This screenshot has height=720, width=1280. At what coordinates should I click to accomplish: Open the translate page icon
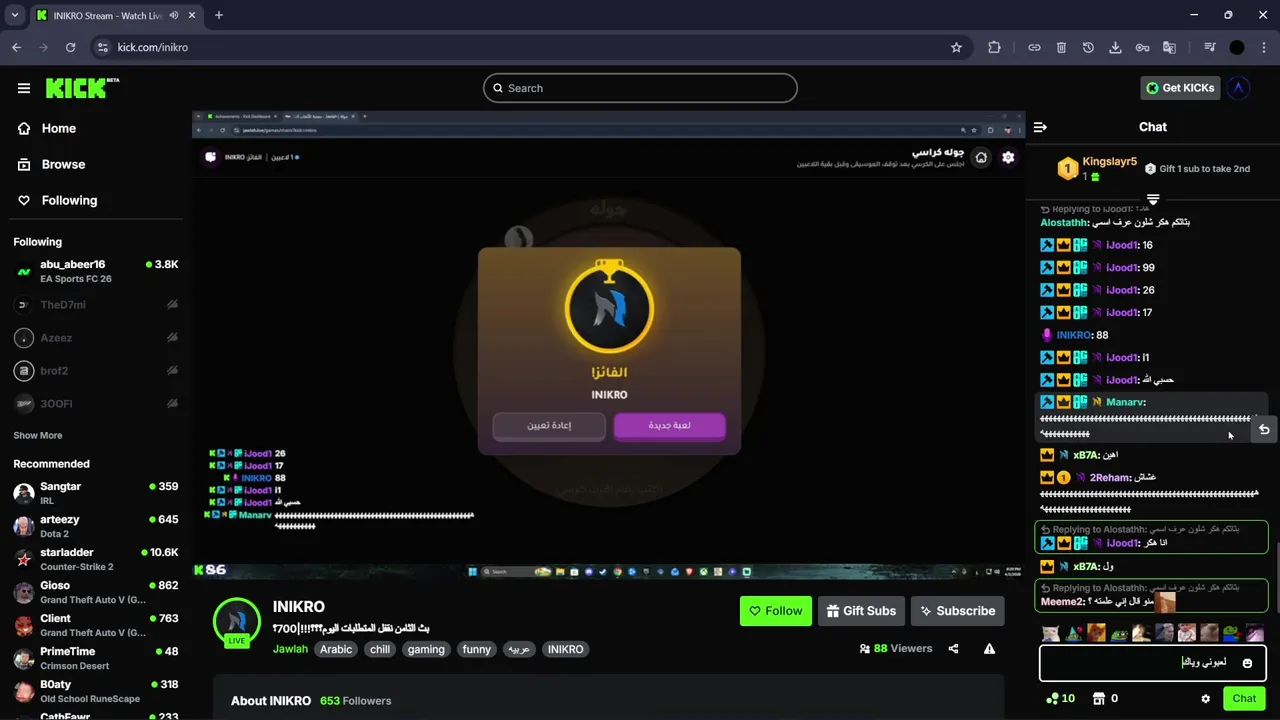(x=1169, y=47)
